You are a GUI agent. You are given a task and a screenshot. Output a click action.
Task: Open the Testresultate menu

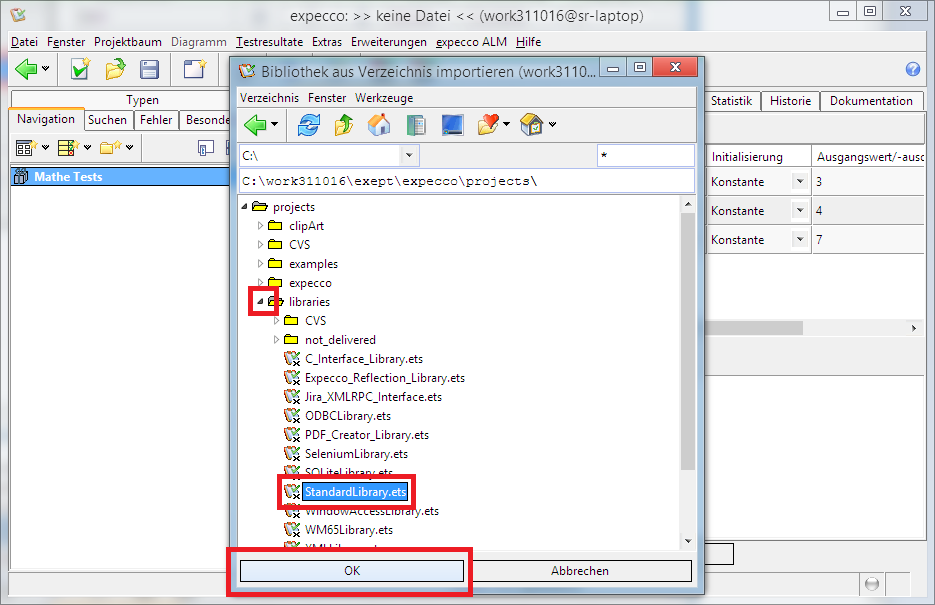point(270,42)
